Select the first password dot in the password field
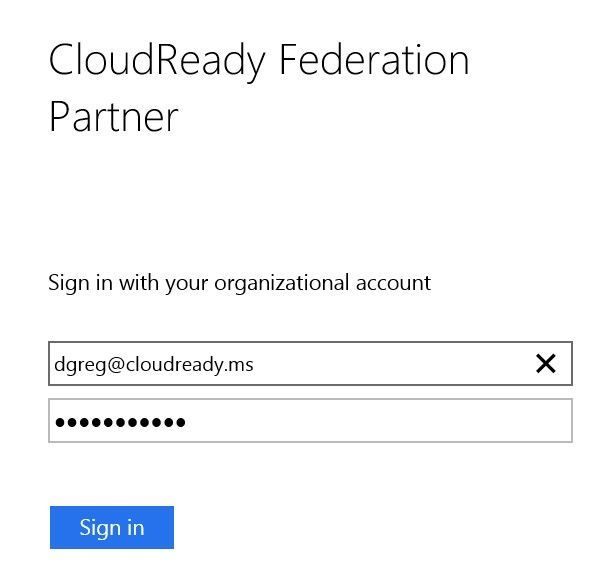Viewport: 605px width, 583px height. pos(60,422)
